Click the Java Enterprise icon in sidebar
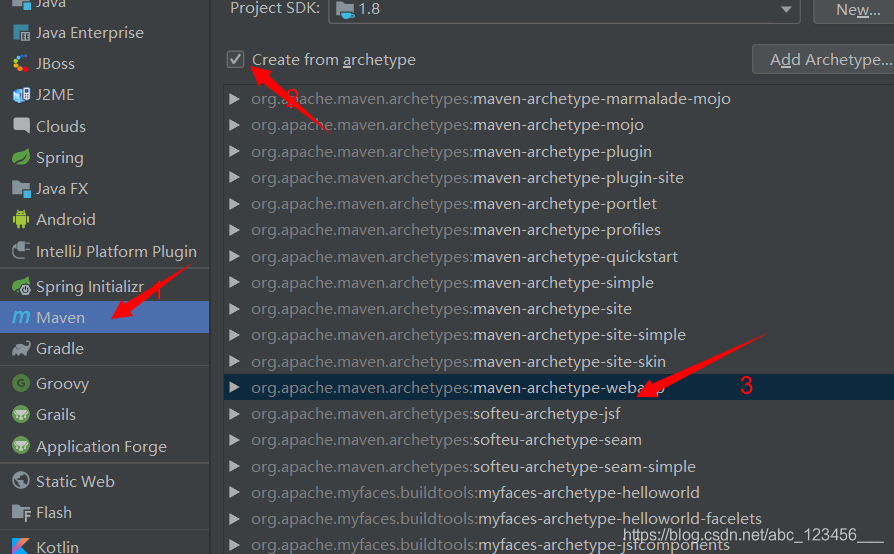This screenshot has width=894, height=554. pyautogui.click(x=21, y=33)
